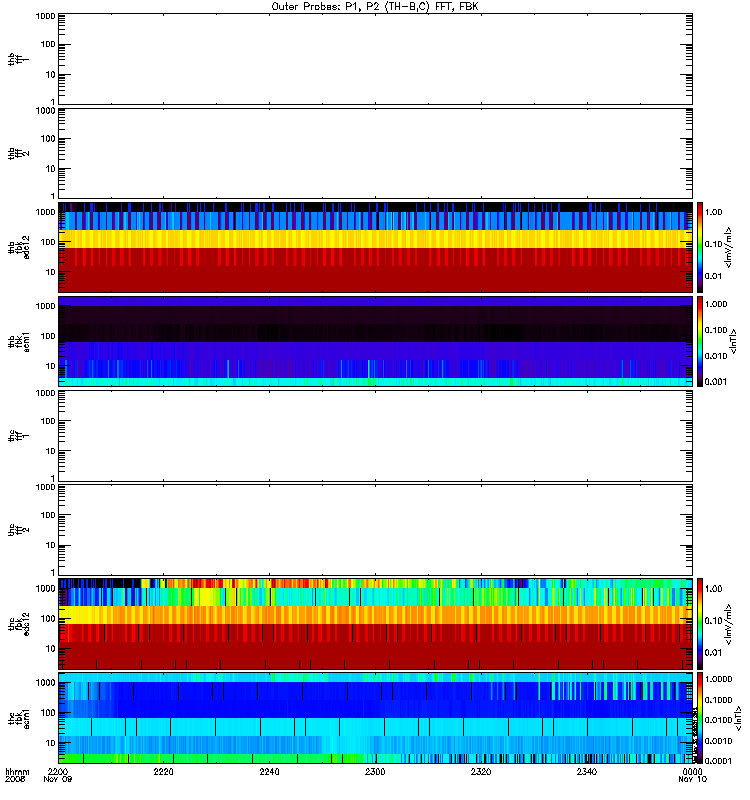Image resolution: width=750 pixels, height=800 pixels.
Task: Click the '<|mV/m|>' units label beside thb edc12
Action: click(729, 247)
